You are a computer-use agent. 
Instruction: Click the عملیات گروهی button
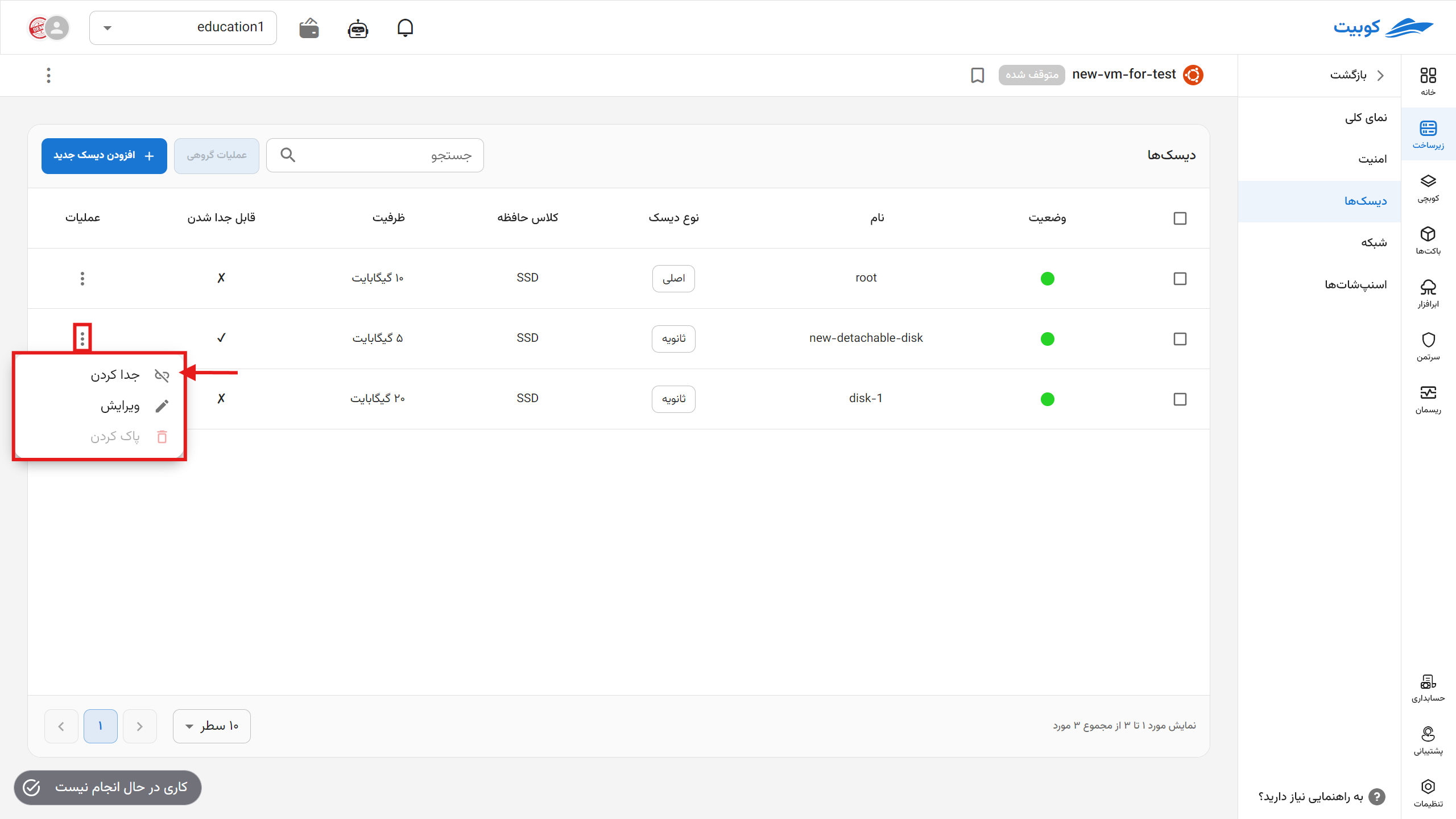pyautogui.click(x=216, y=155)
